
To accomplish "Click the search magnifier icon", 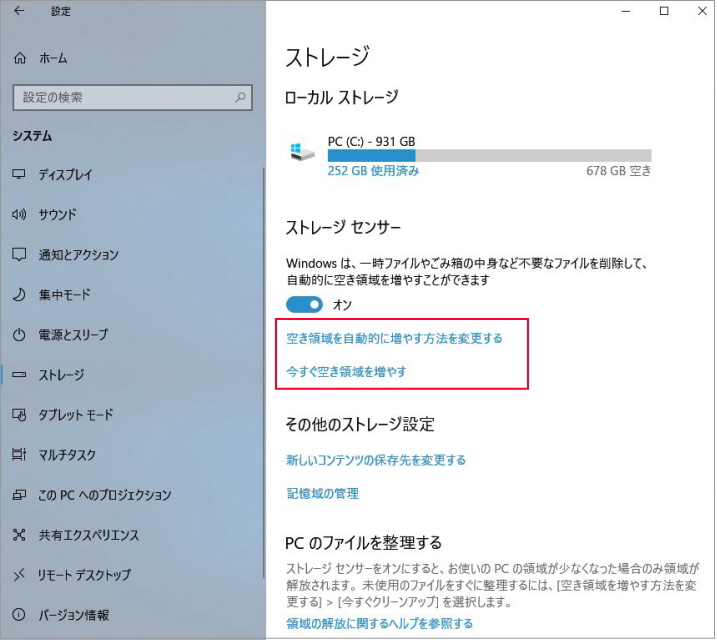I will coord(240,98).
